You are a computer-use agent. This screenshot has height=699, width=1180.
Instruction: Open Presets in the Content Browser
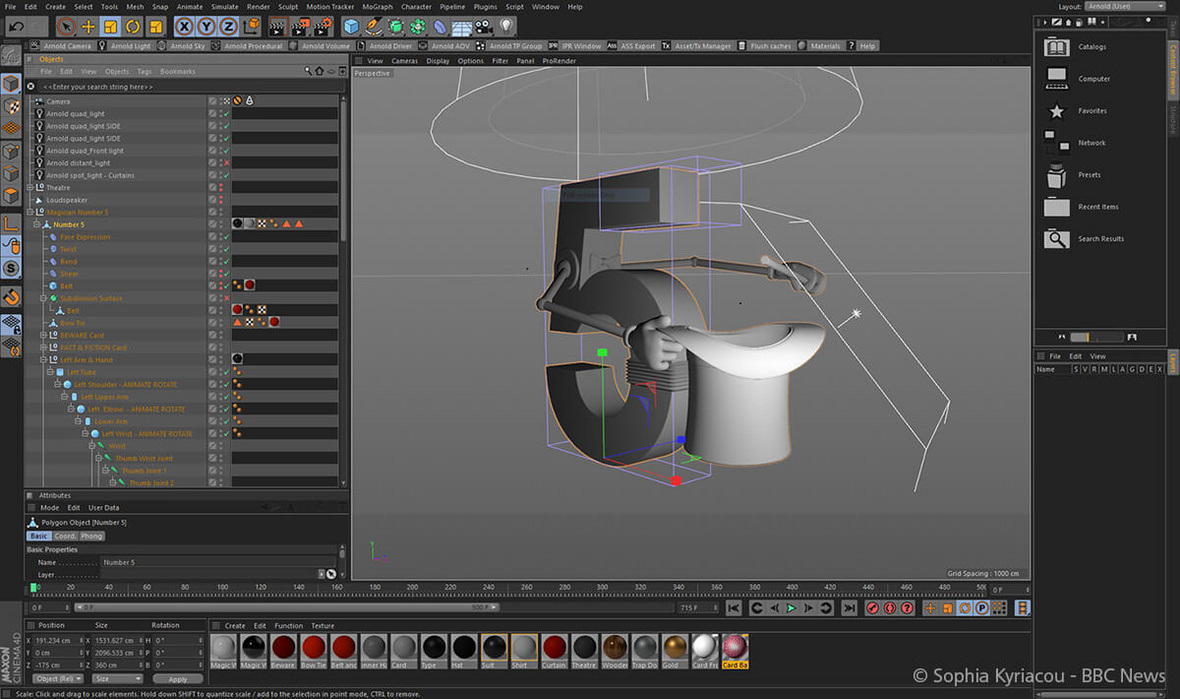point(1057,175)
